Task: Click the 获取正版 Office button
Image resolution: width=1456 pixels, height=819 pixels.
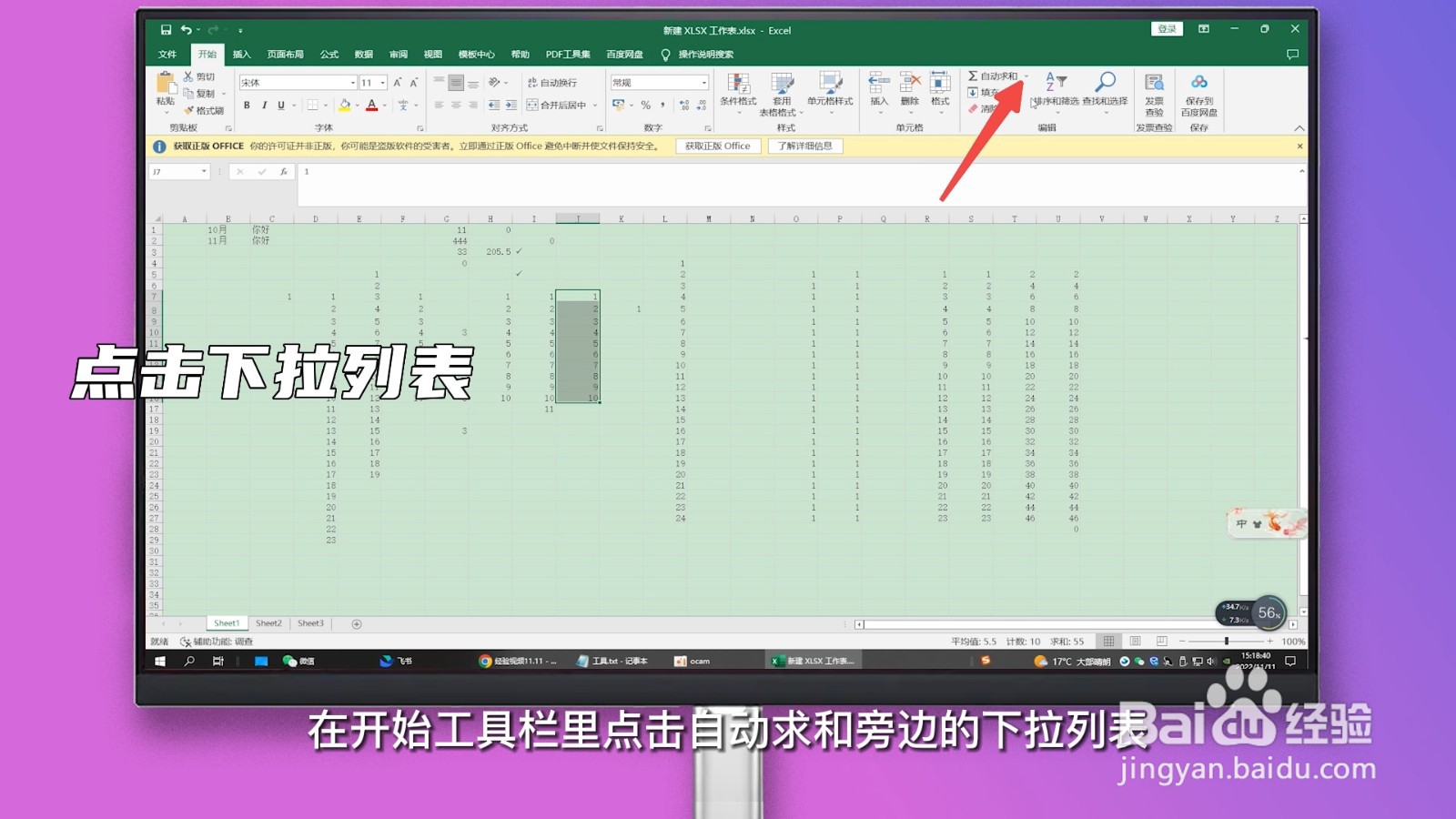Action: pos(718,146)
